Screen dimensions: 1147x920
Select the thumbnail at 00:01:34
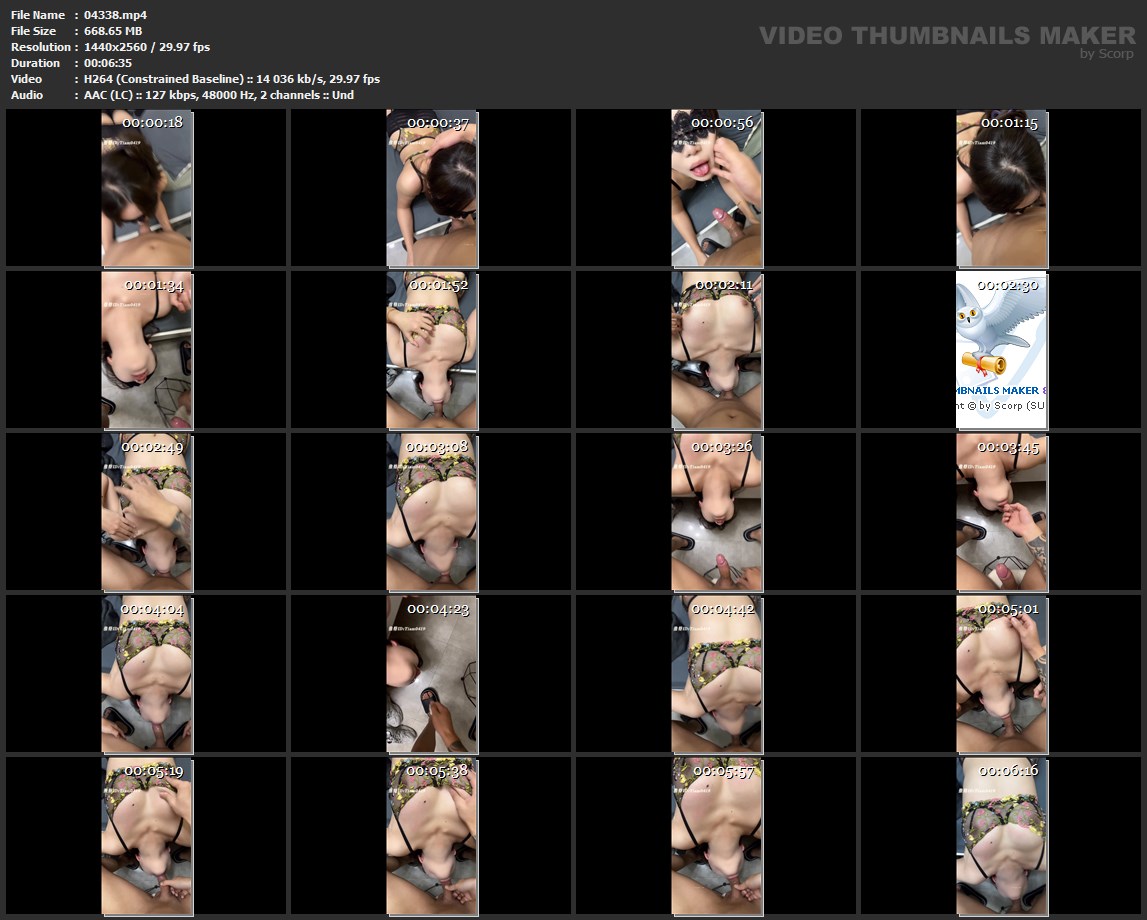(147, 350)
